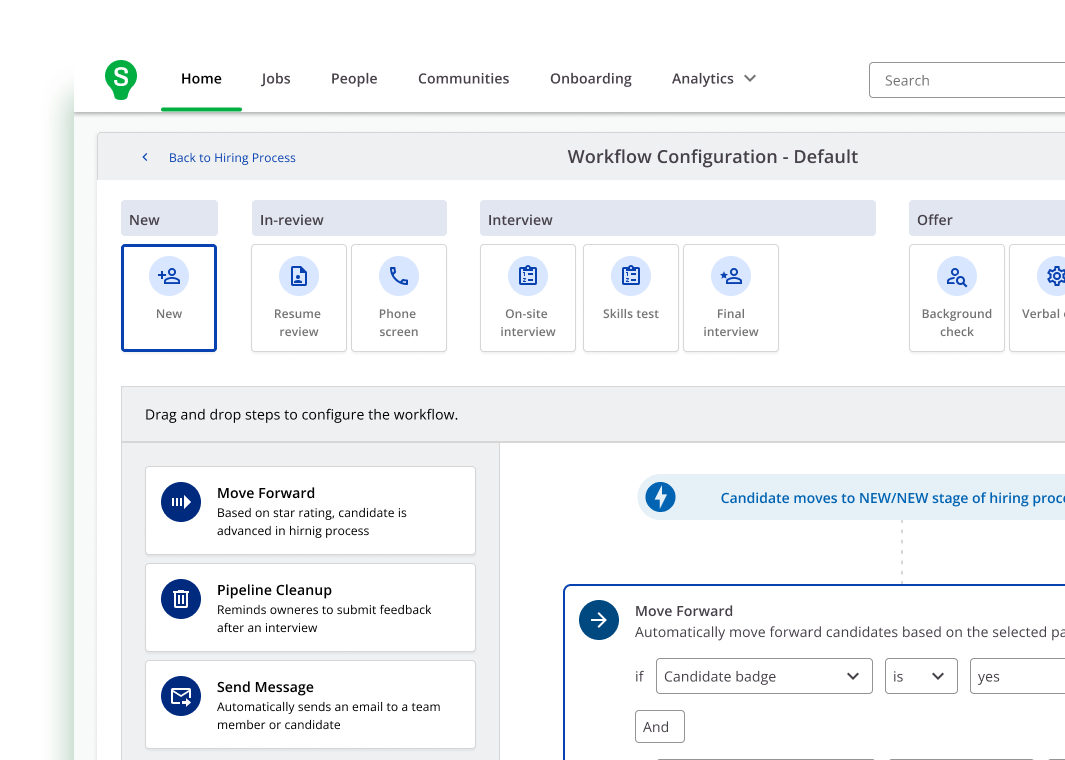This screenshot has height=760, width=1065.
Task: Click the Send Message envelope icon
Action: click(181, 696)
